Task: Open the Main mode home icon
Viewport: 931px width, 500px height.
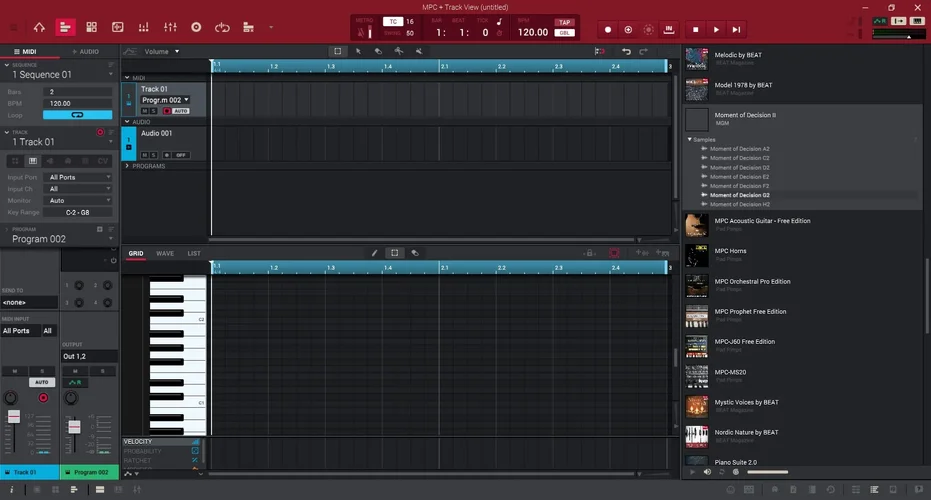Action: coord(39,27)
